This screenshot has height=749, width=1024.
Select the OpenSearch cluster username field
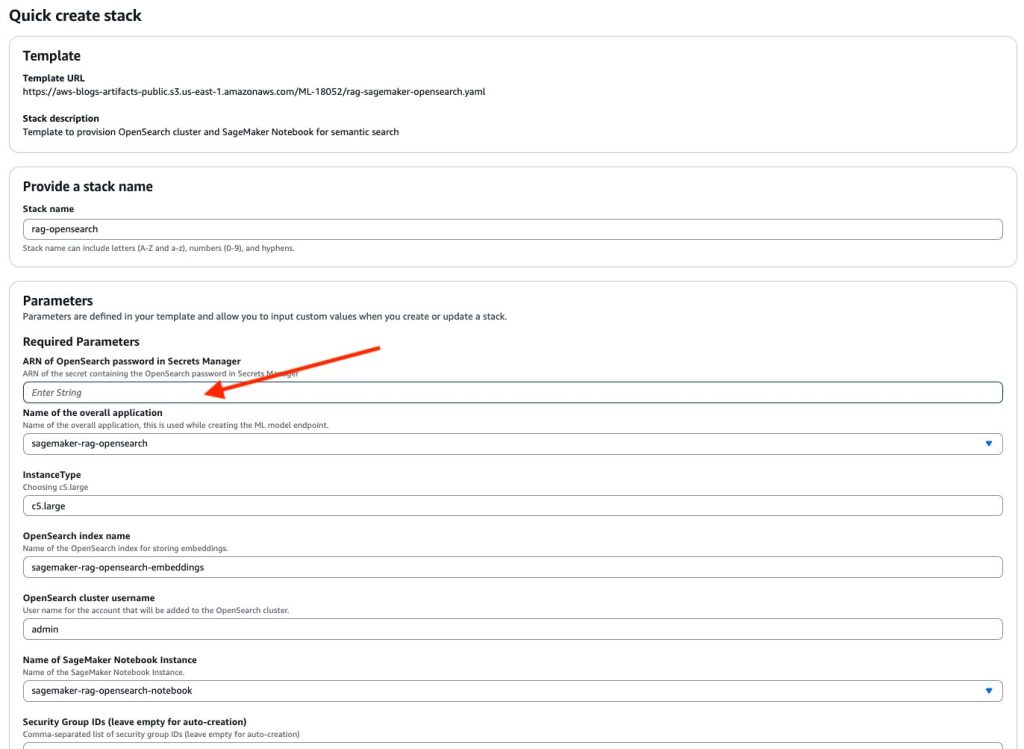[513, 629]
